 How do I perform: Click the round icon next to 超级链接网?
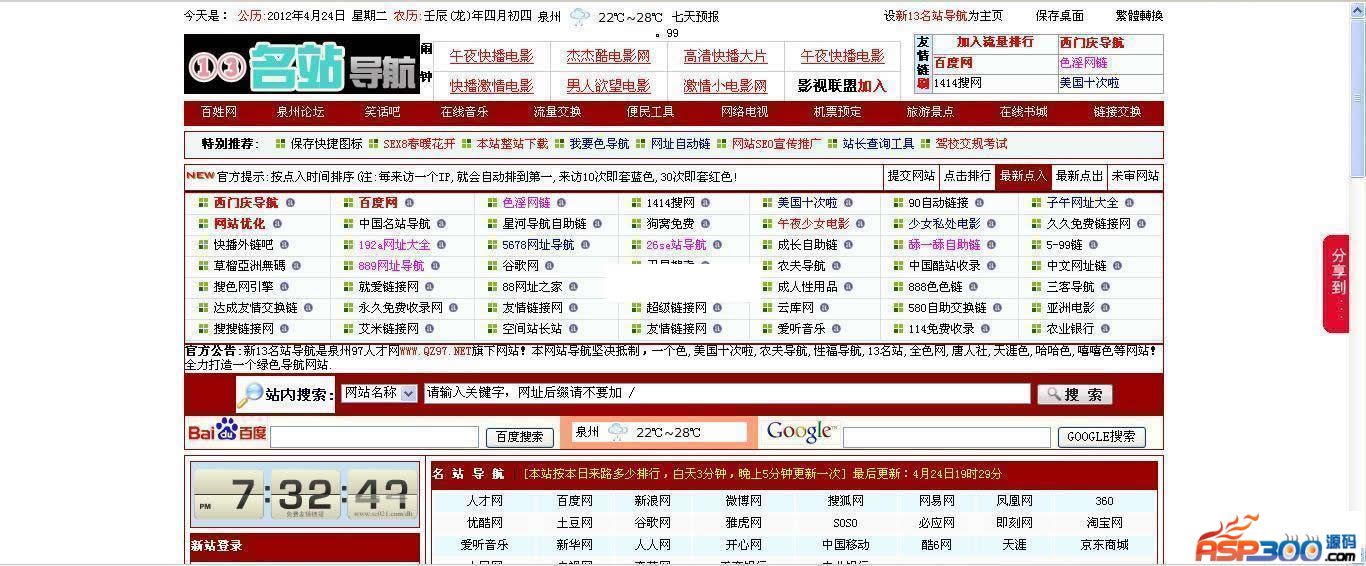[x=717, y=308]
